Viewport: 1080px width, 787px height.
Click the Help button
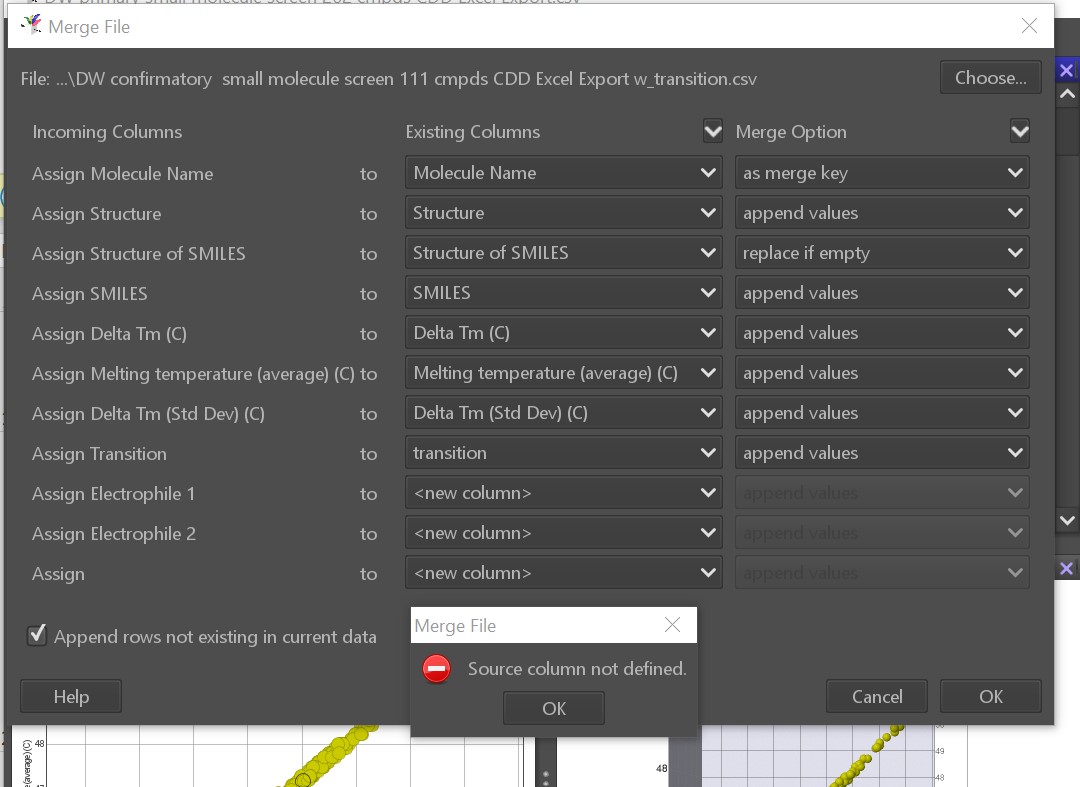(x=71, y=697)
